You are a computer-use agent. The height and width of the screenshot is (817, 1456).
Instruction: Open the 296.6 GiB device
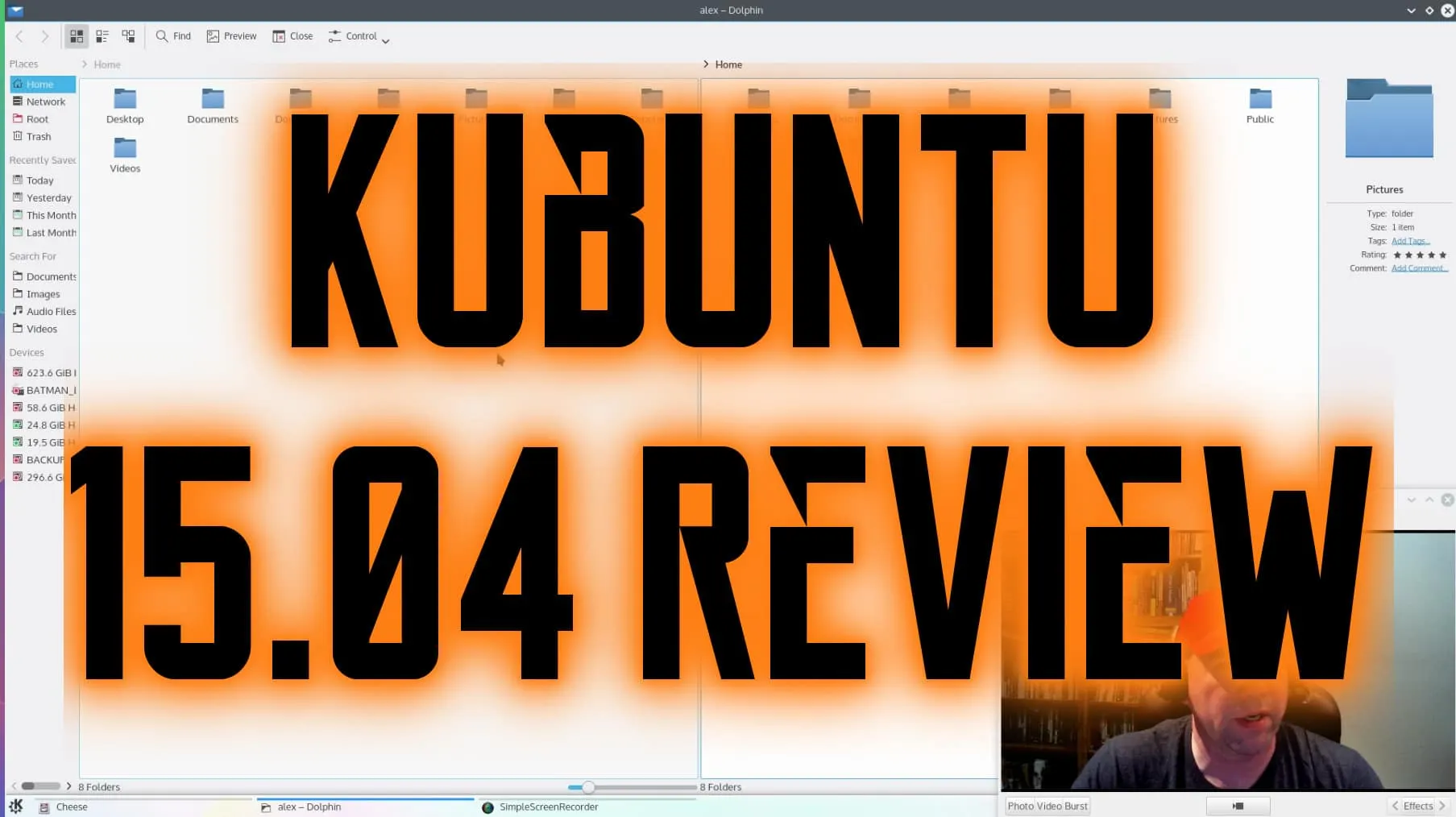[37, 478]
